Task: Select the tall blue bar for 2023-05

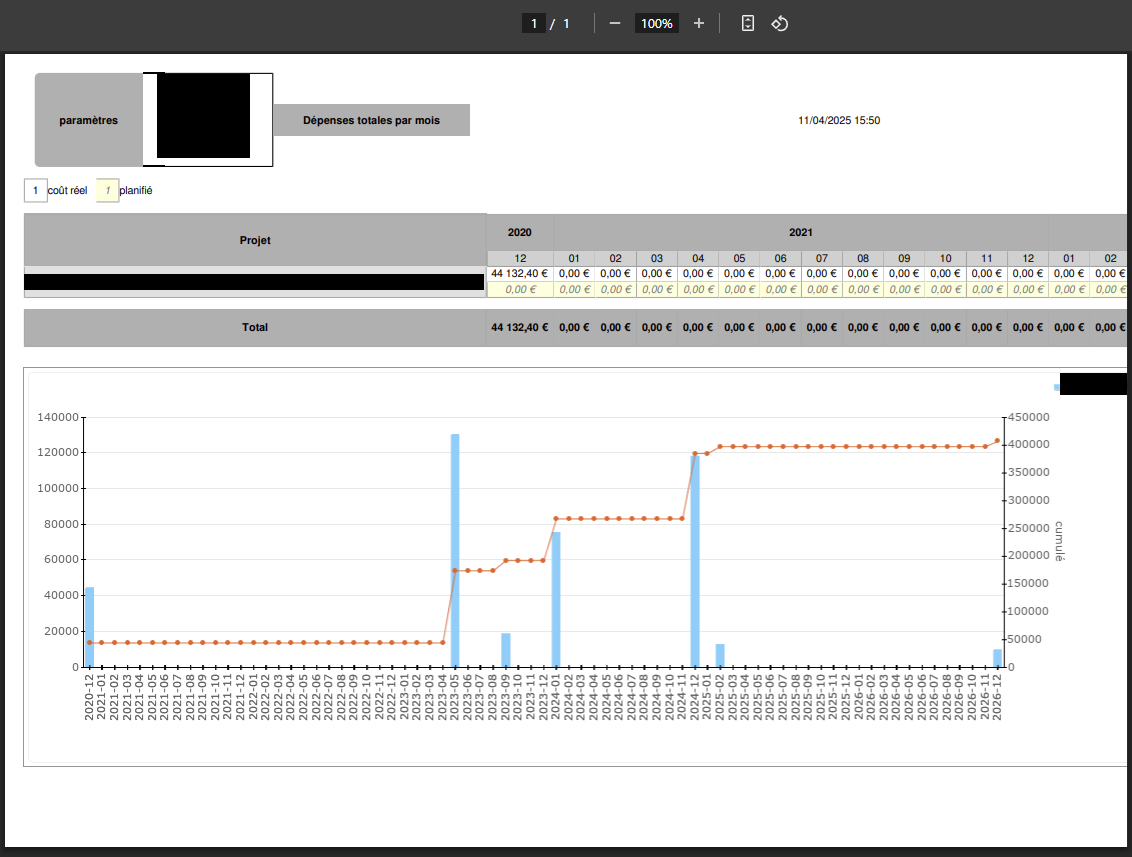Action: (x=455, y=550)
